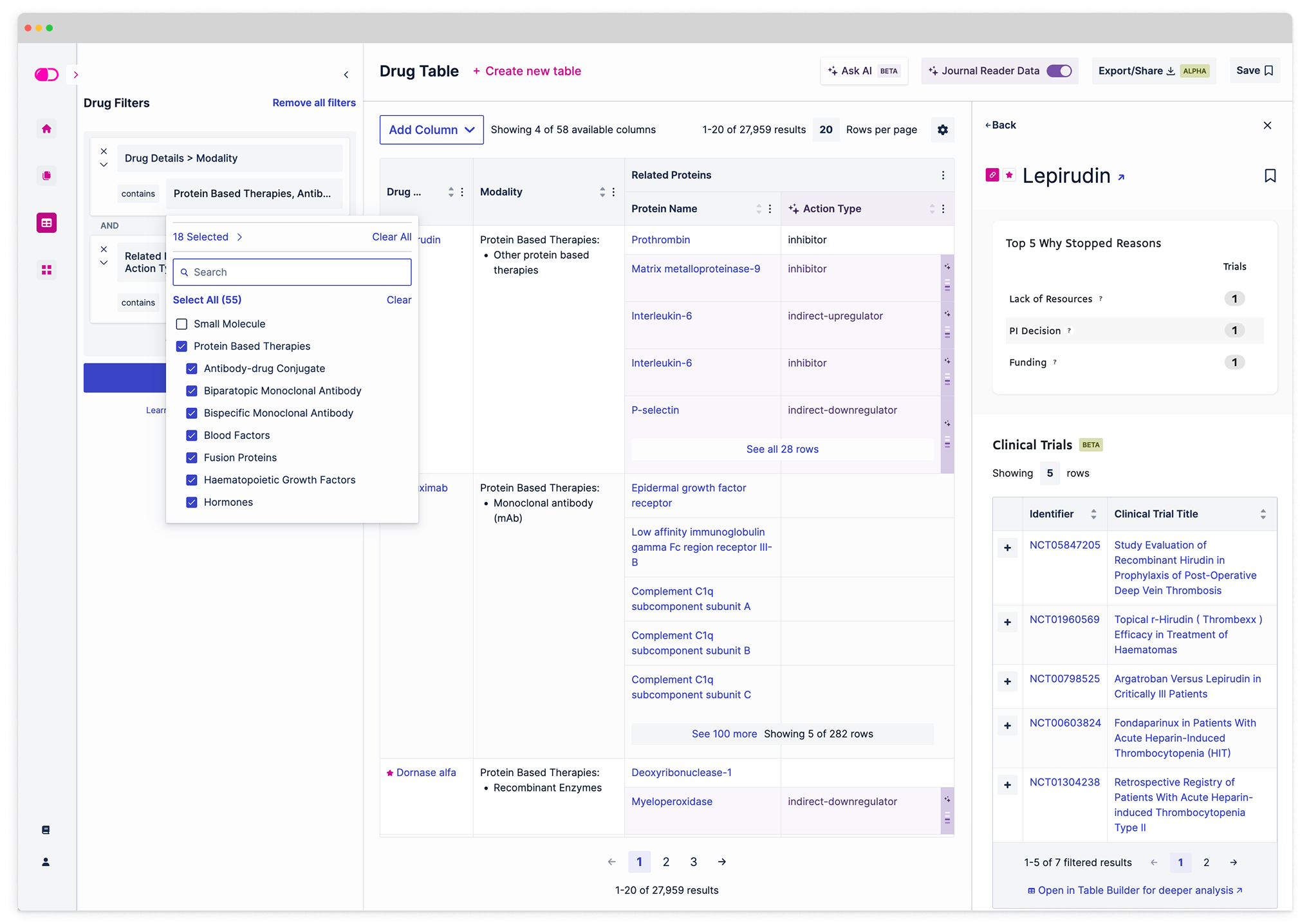Remove the Related Action Type filter X
This screenshot has height=924, width=1300.
coord(104,249)
